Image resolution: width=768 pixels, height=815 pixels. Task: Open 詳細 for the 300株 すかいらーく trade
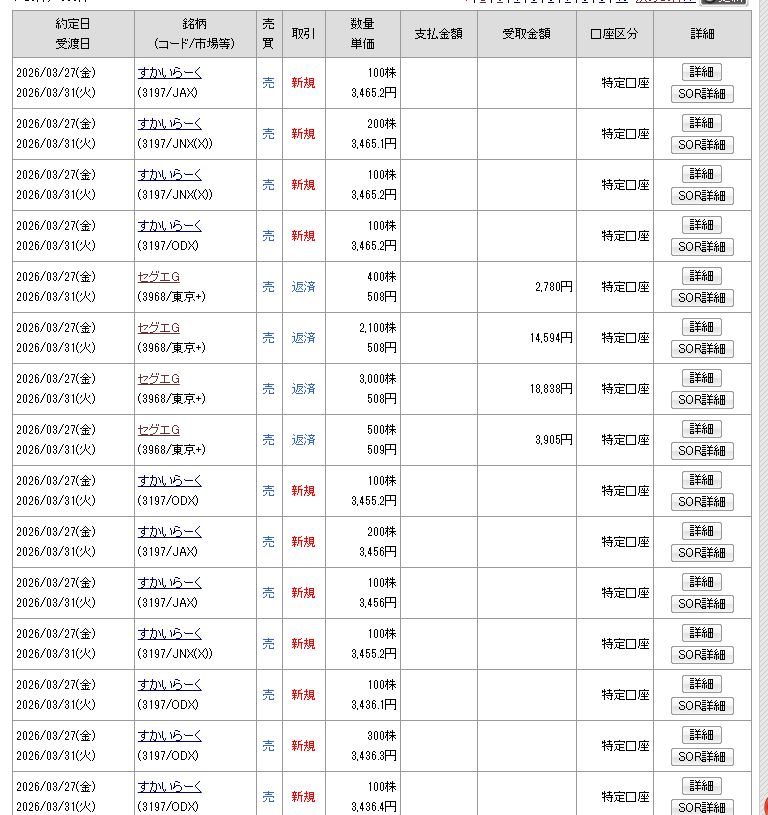[702, 734]
